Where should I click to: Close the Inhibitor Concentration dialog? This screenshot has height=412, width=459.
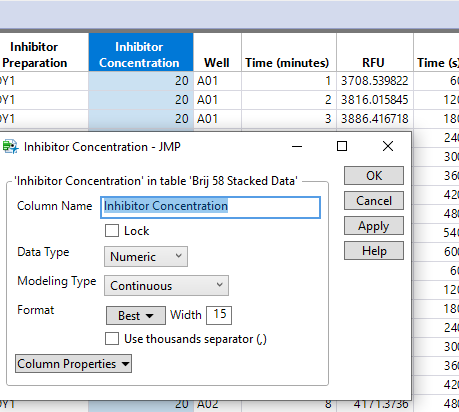(388, 146)
